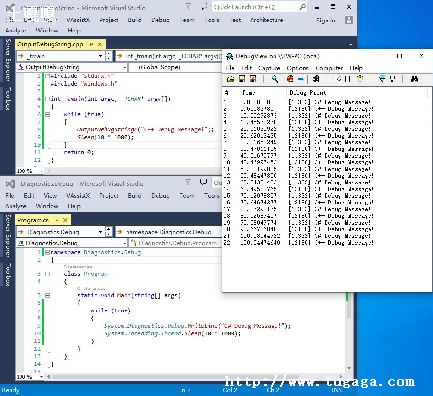Expand the _tmain navigation dropdown
The width and height of the screenshot is (433, 396).
click(100, 56)
